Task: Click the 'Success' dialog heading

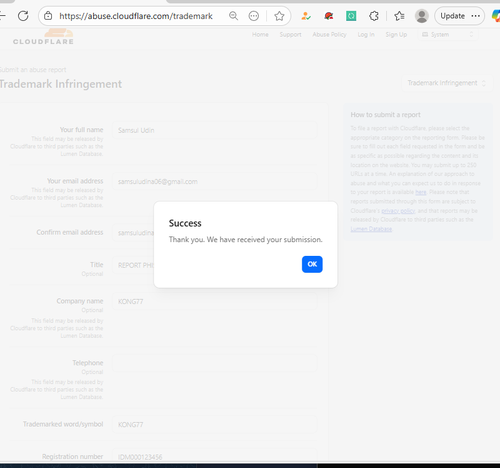Action: click(185, 223)
